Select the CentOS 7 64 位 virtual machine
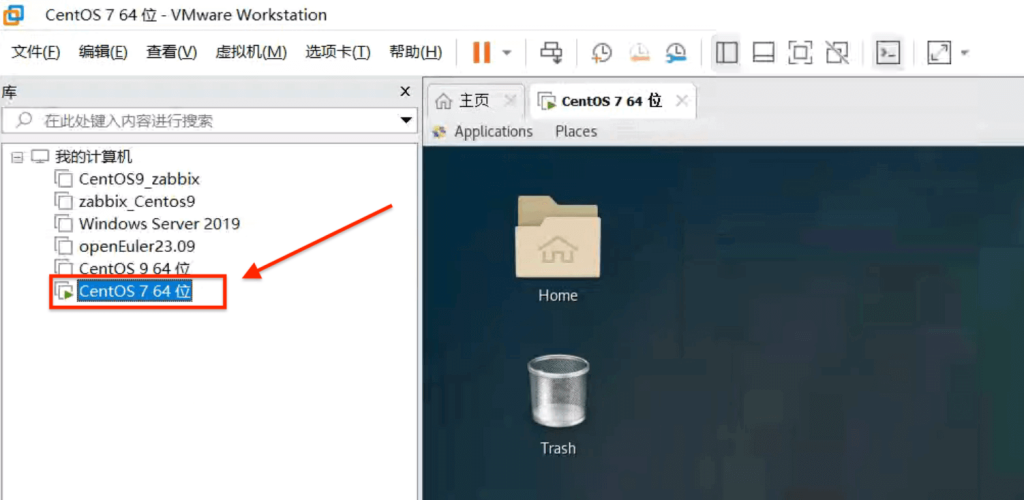Screen dimensions: 1024x500 pos(135,291)
